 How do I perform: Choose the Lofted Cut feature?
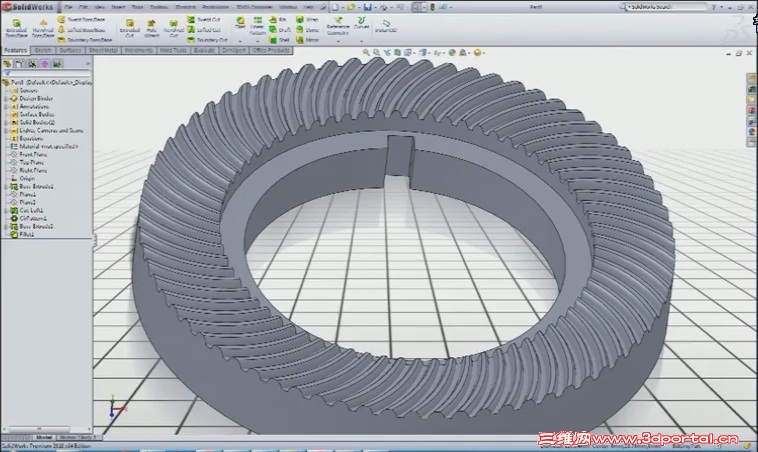204,29
